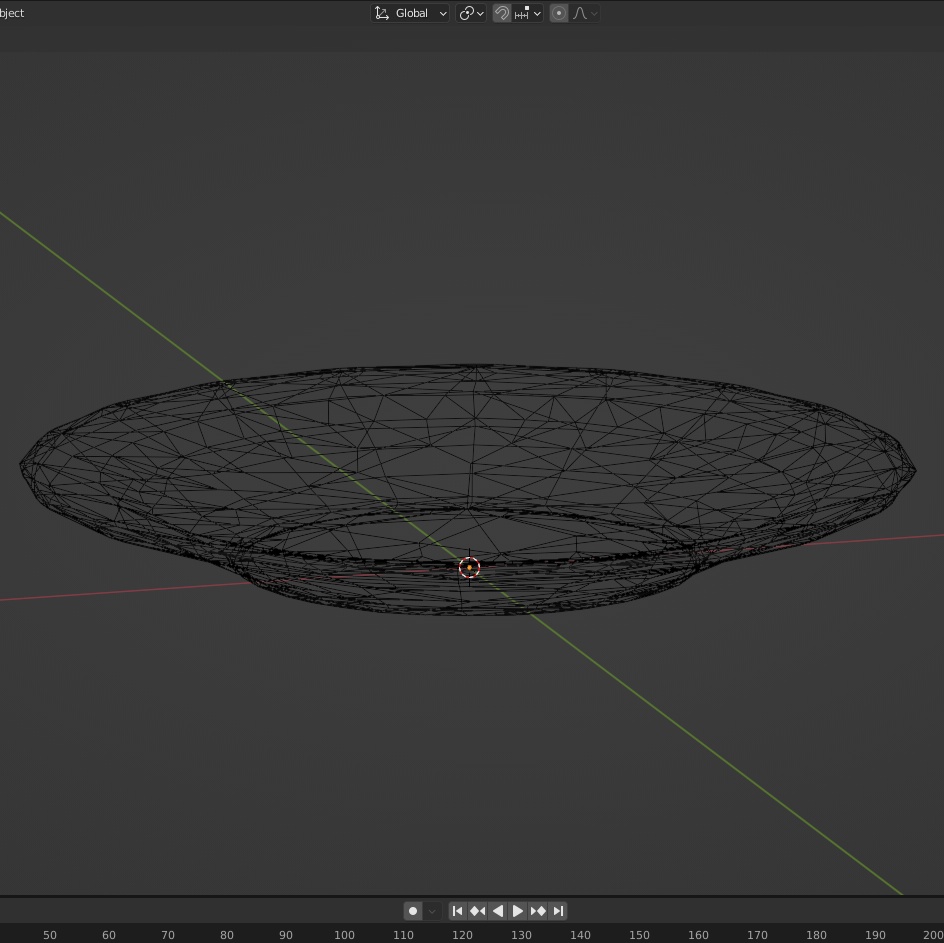Expand the auto keyframing options arrow
The width and height of the screenshot is (944, 943).
pyautogui.click(x=432, y=911)
